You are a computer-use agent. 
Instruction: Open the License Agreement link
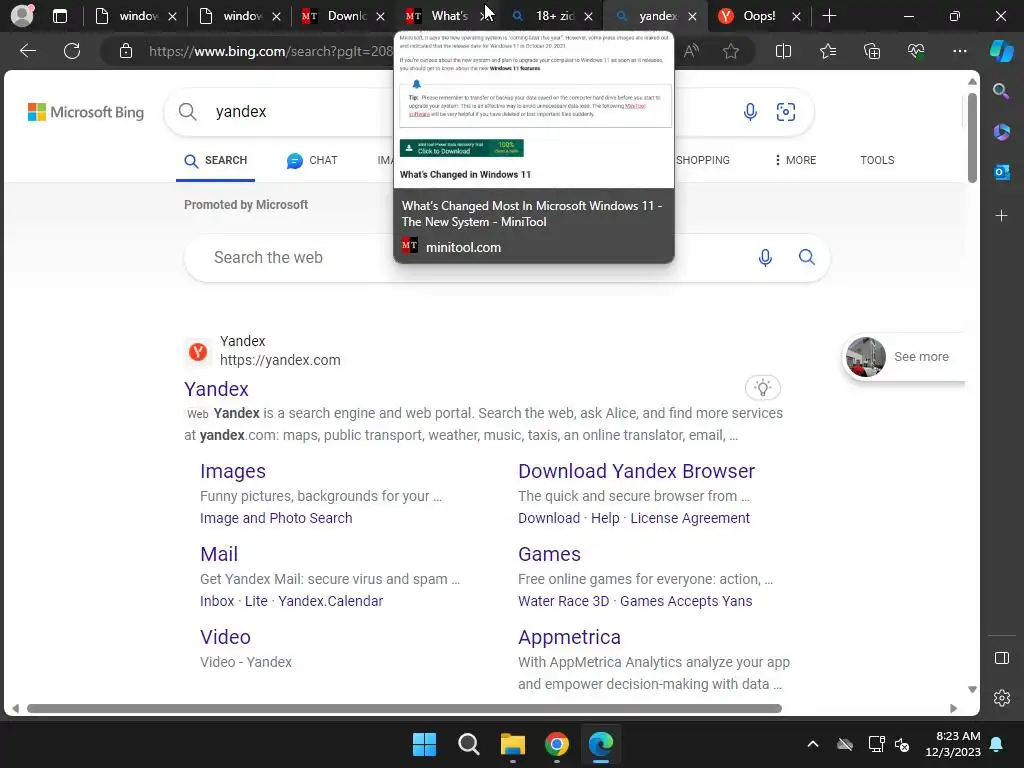pos(690,518)
